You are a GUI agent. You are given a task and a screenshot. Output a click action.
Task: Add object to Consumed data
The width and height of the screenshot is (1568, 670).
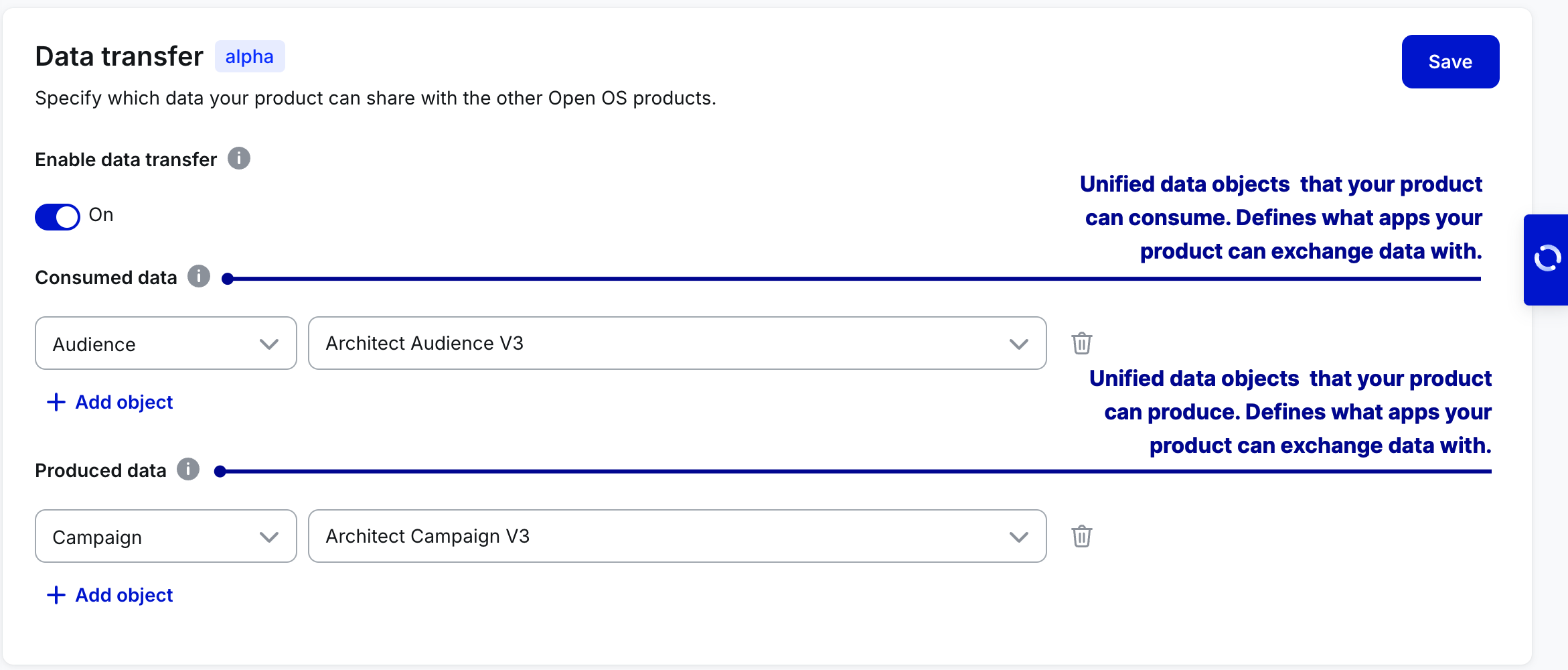[124, 402]
